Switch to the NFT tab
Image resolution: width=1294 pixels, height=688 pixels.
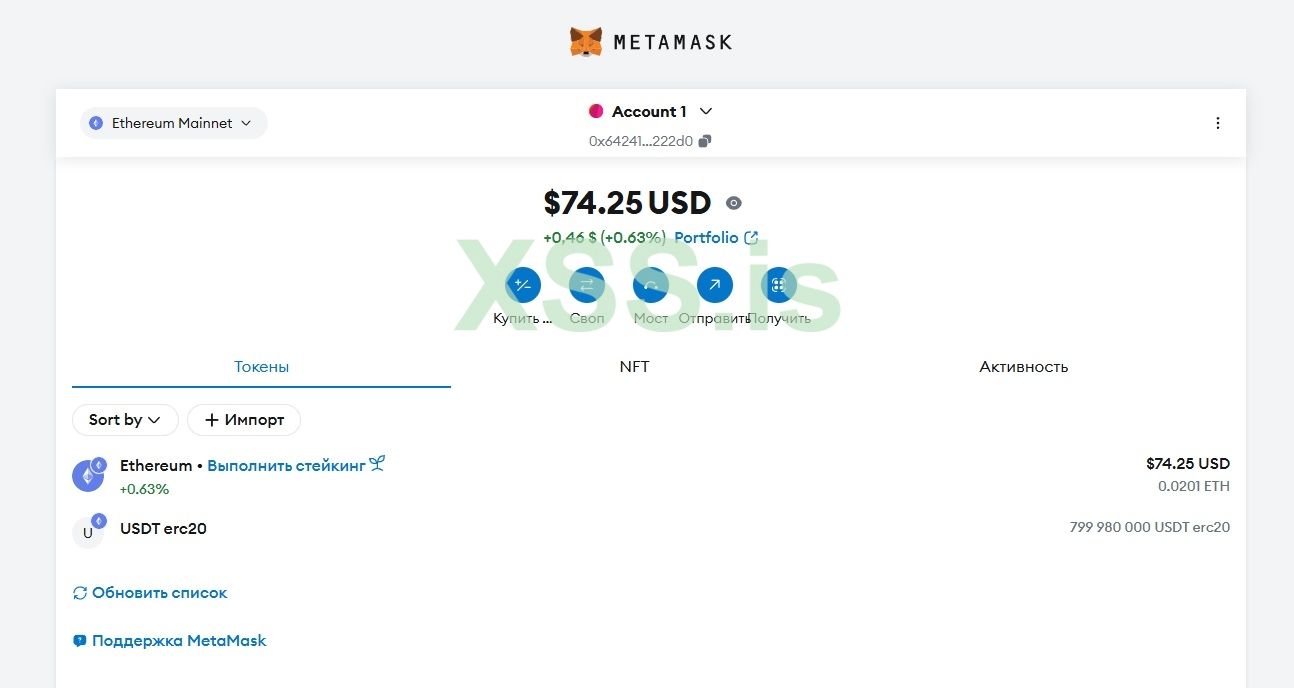click(x=634, y=367)
